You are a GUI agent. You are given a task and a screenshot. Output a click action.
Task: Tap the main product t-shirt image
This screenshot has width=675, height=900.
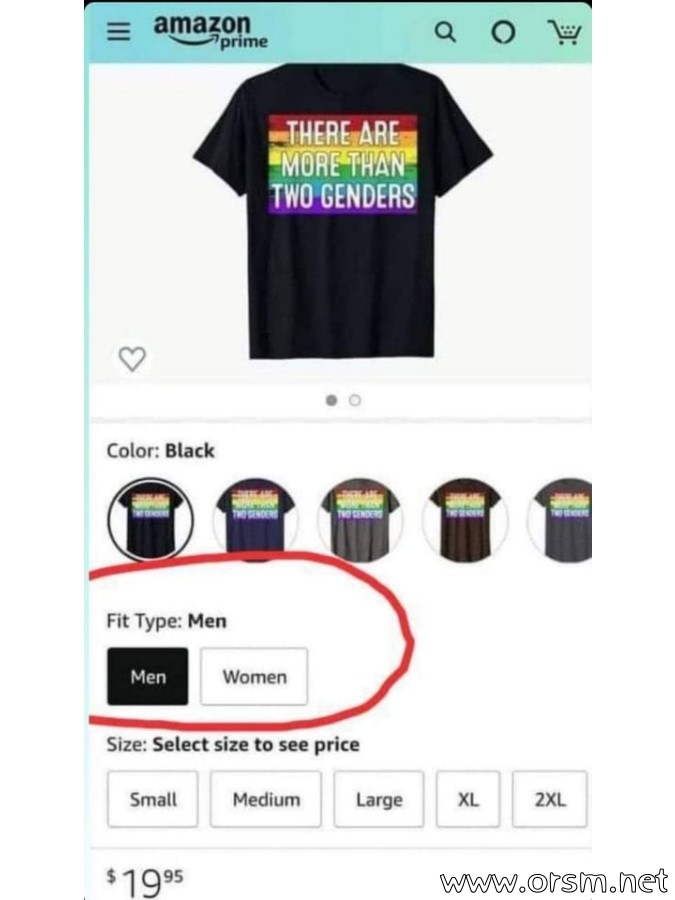point(343,211)
